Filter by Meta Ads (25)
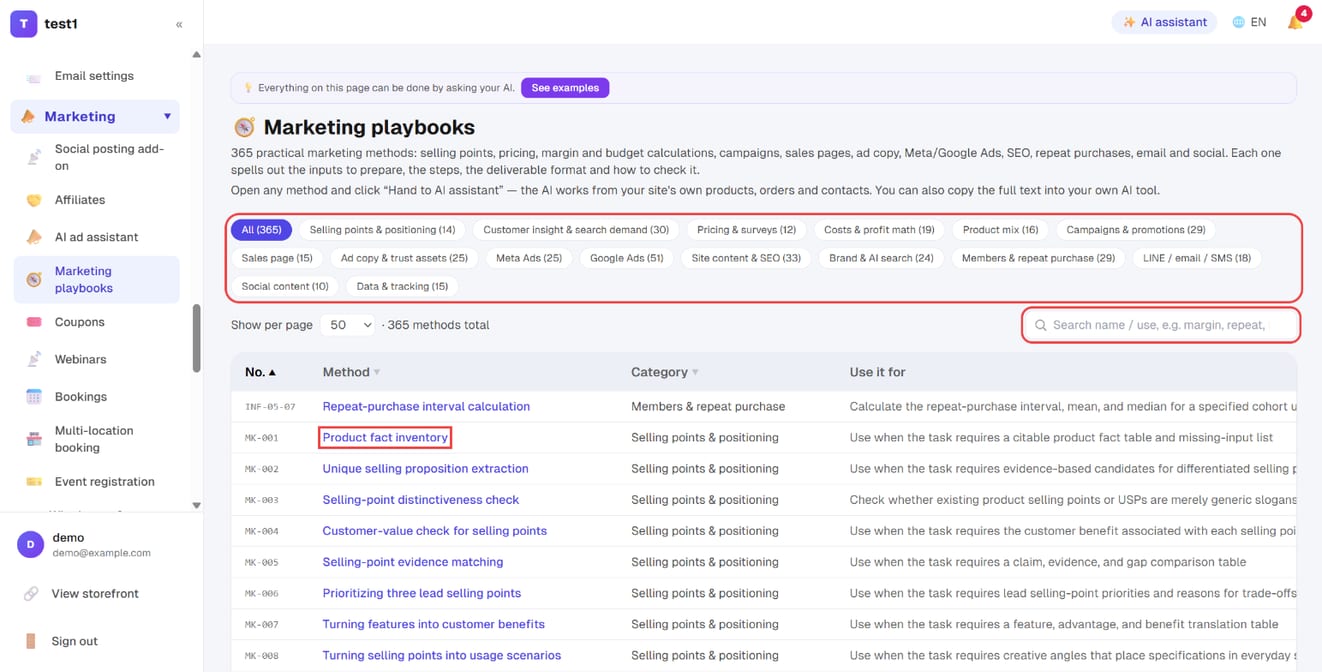Image resolution: width=1322 pixels, height=672 pixels. pyautogui.click(x=529, y=258)
